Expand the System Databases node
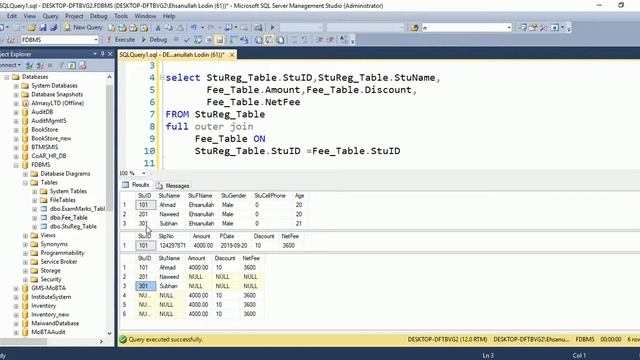The height and width of the screenshot is (360, 640). click(x=16, y=86)
